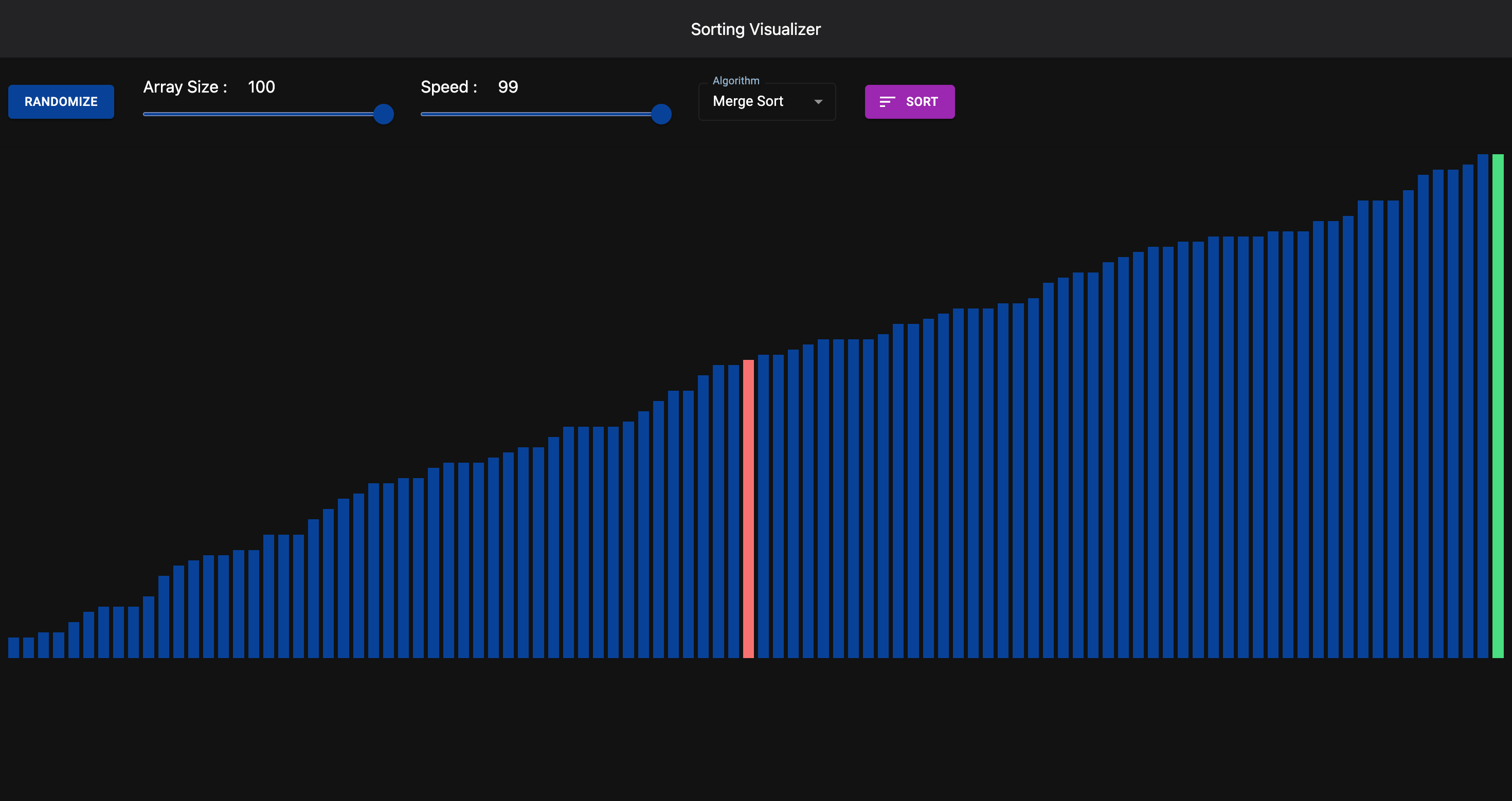Click the shortest bar at far left

pyautogui.click(x=13, y=647)
